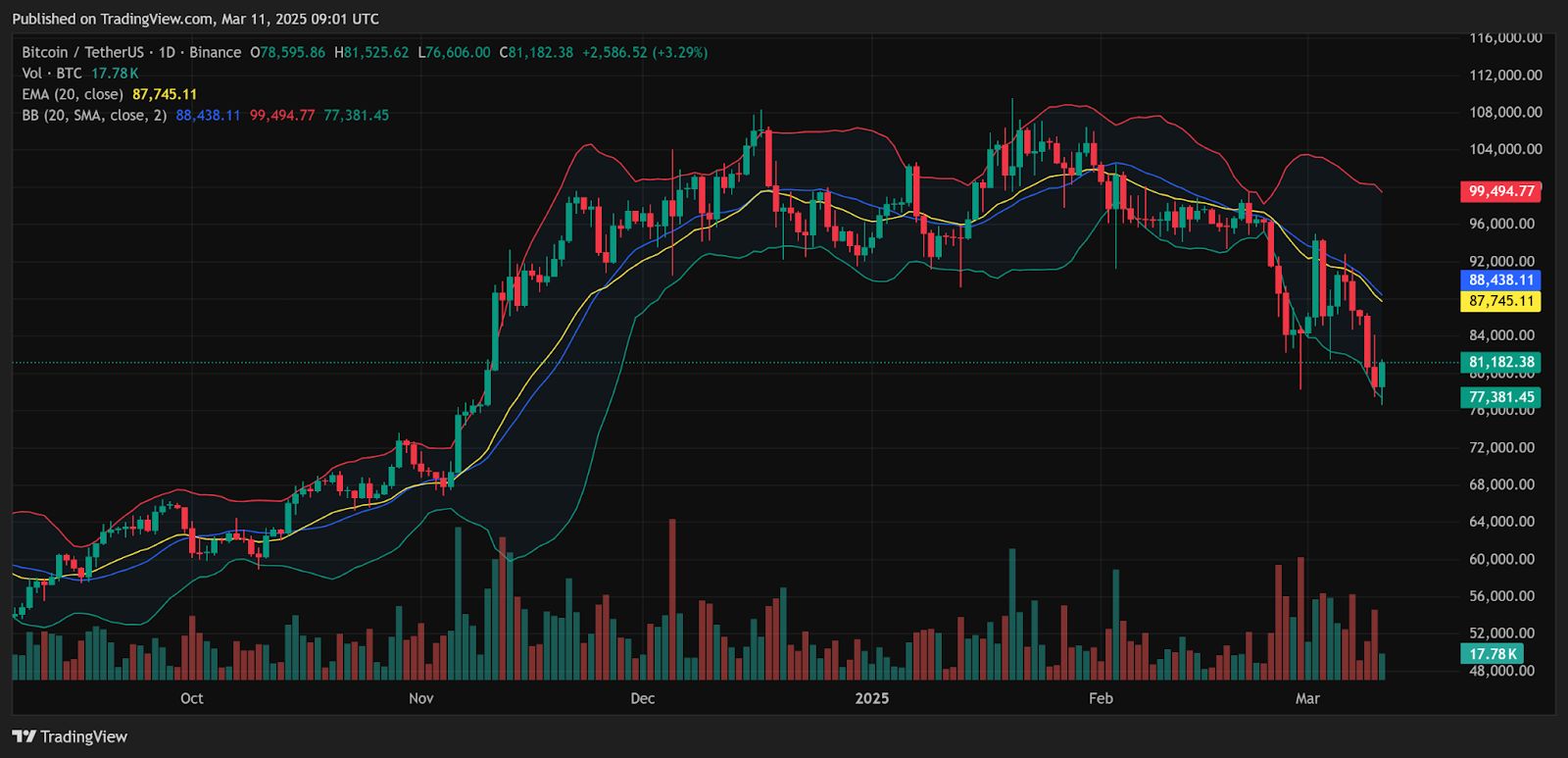This screenshot has height=758, width=1568.
Task: Click the 116,000.00 price scale label
Action: [x=1505, y=37]
